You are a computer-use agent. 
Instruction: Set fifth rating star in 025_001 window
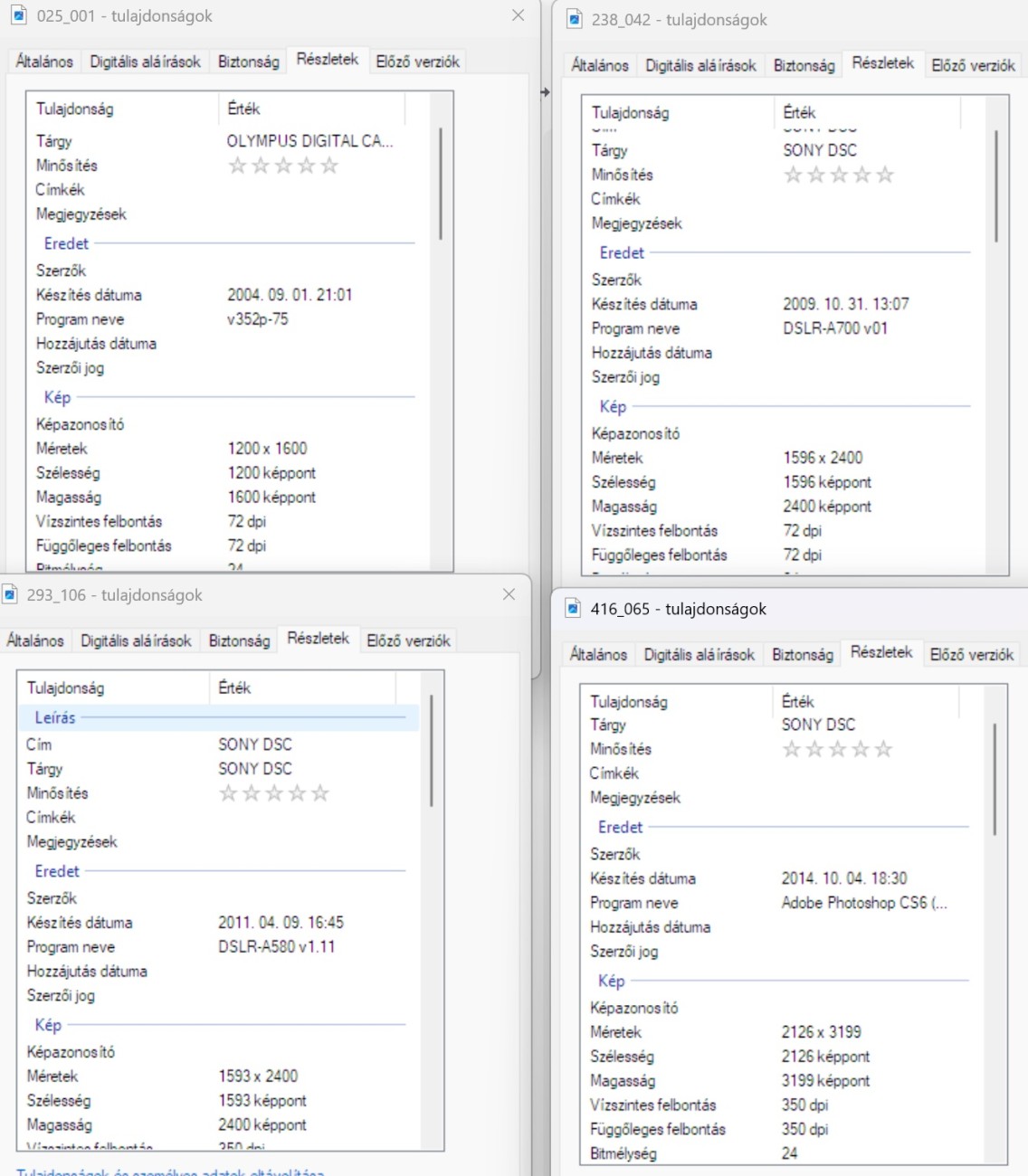(x=329, y=166)
